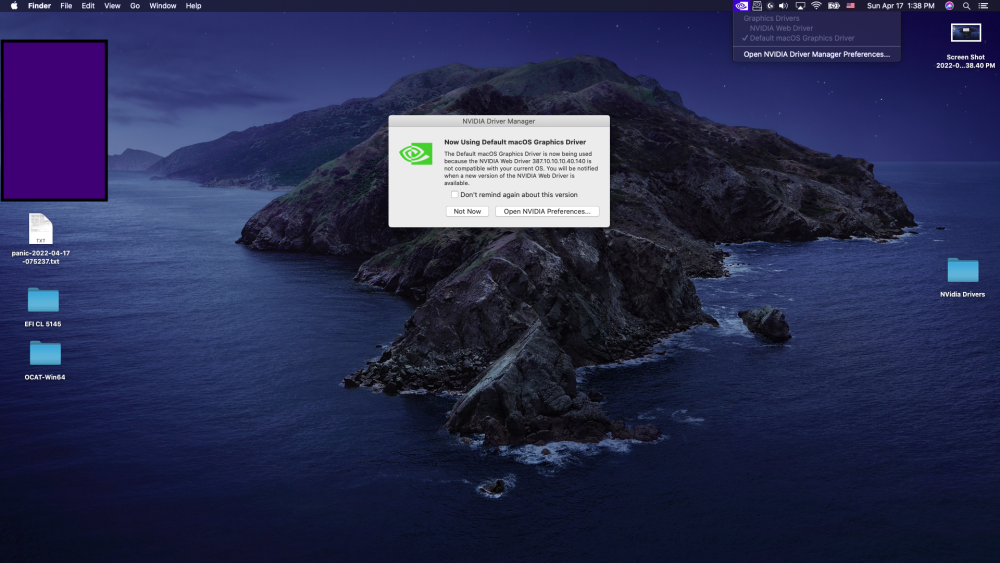Image resolution: width=1000 pixels, height=563 pixels.
Task: Open the Window menu
Action: pos(163,6)
